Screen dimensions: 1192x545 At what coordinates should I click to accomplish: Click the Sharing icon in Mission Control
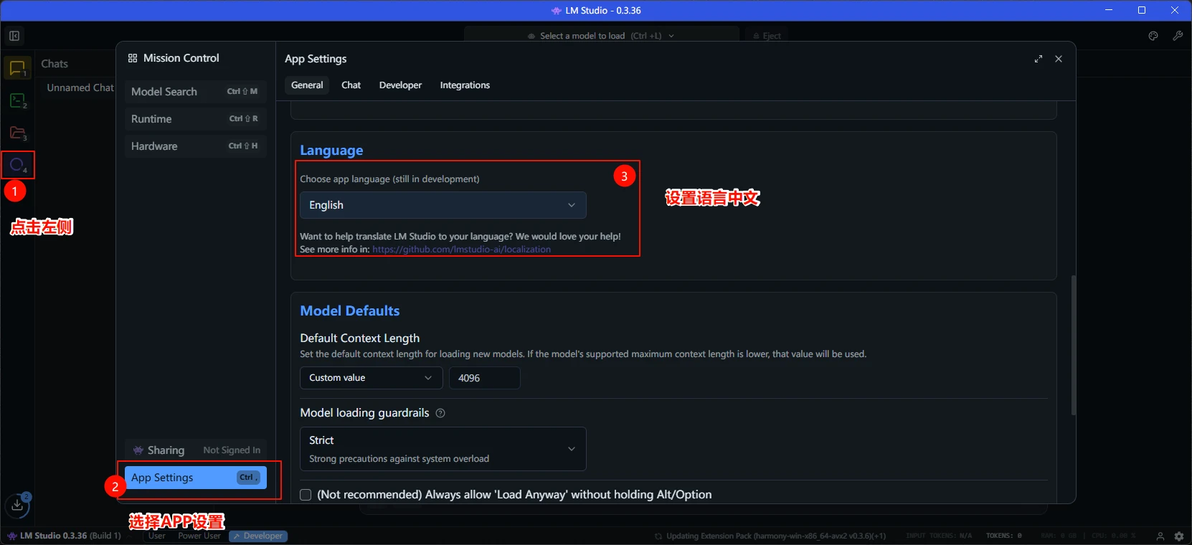[x=138, y=451]
